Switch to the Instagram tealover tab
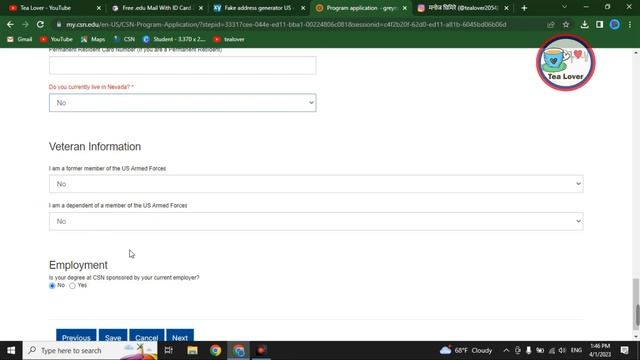This screenshot has width=640, height=360. click(463, 8)
